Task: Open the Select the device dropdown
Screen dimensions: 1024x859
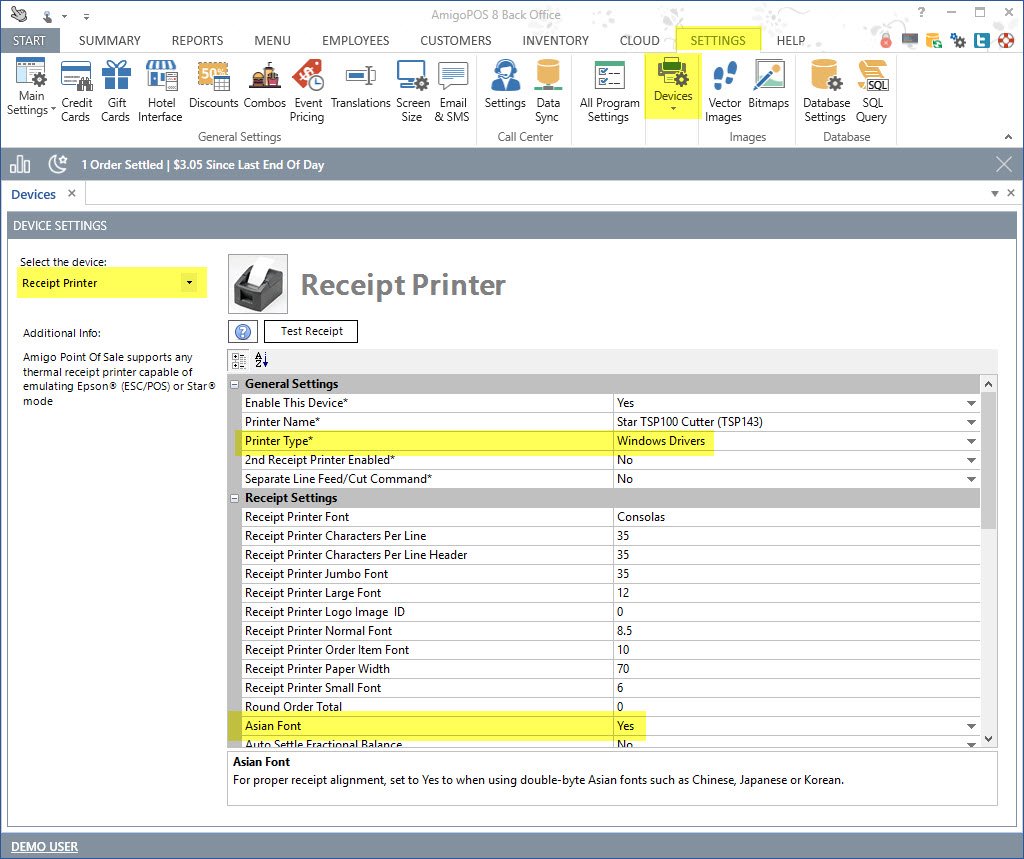Action: click(x=189, y=283)
